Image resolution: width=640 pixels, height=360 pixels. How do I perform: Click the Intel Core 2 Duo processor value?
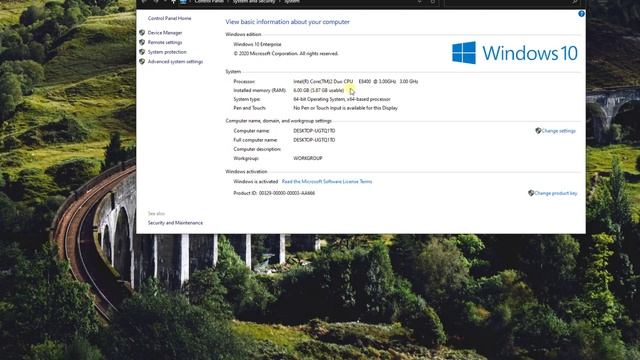[x=356, y=82]
